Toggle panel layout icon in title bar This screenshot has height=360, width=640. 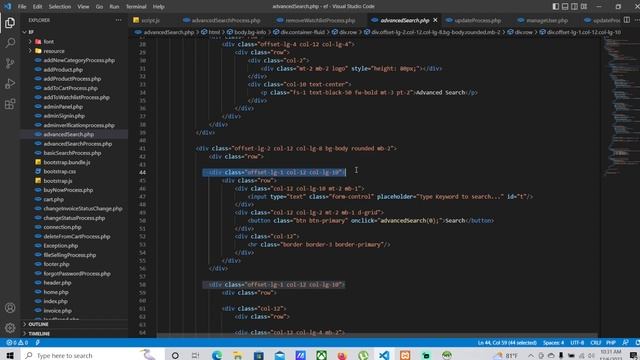click(x=565, y=7)
